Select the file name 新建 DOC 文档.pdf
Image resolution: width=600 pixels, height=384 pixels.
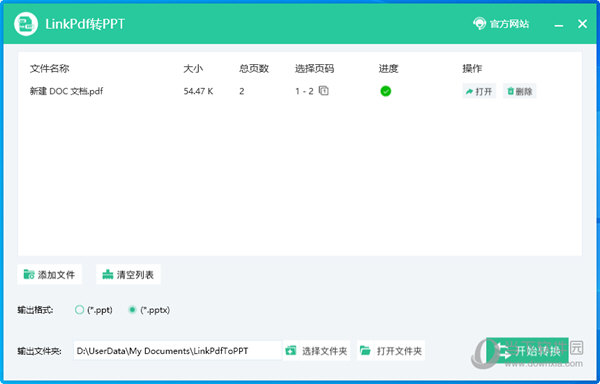[67, 91]
